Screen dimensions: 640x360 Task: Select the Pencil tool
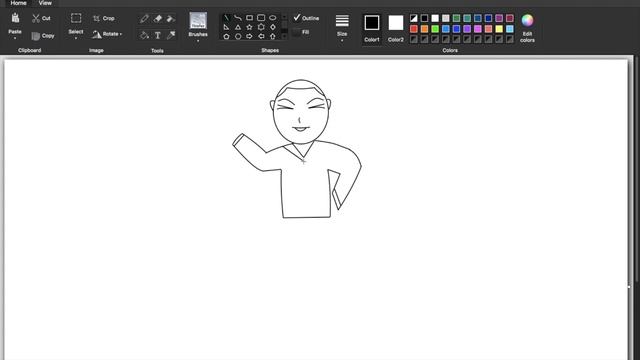[144, 18]
